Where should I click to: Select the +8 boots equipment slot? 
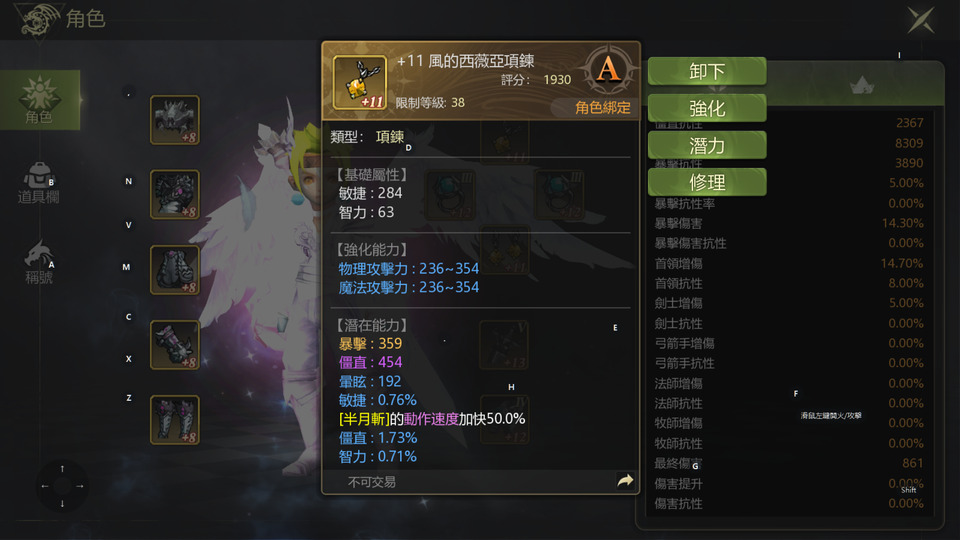click(174, 420)
